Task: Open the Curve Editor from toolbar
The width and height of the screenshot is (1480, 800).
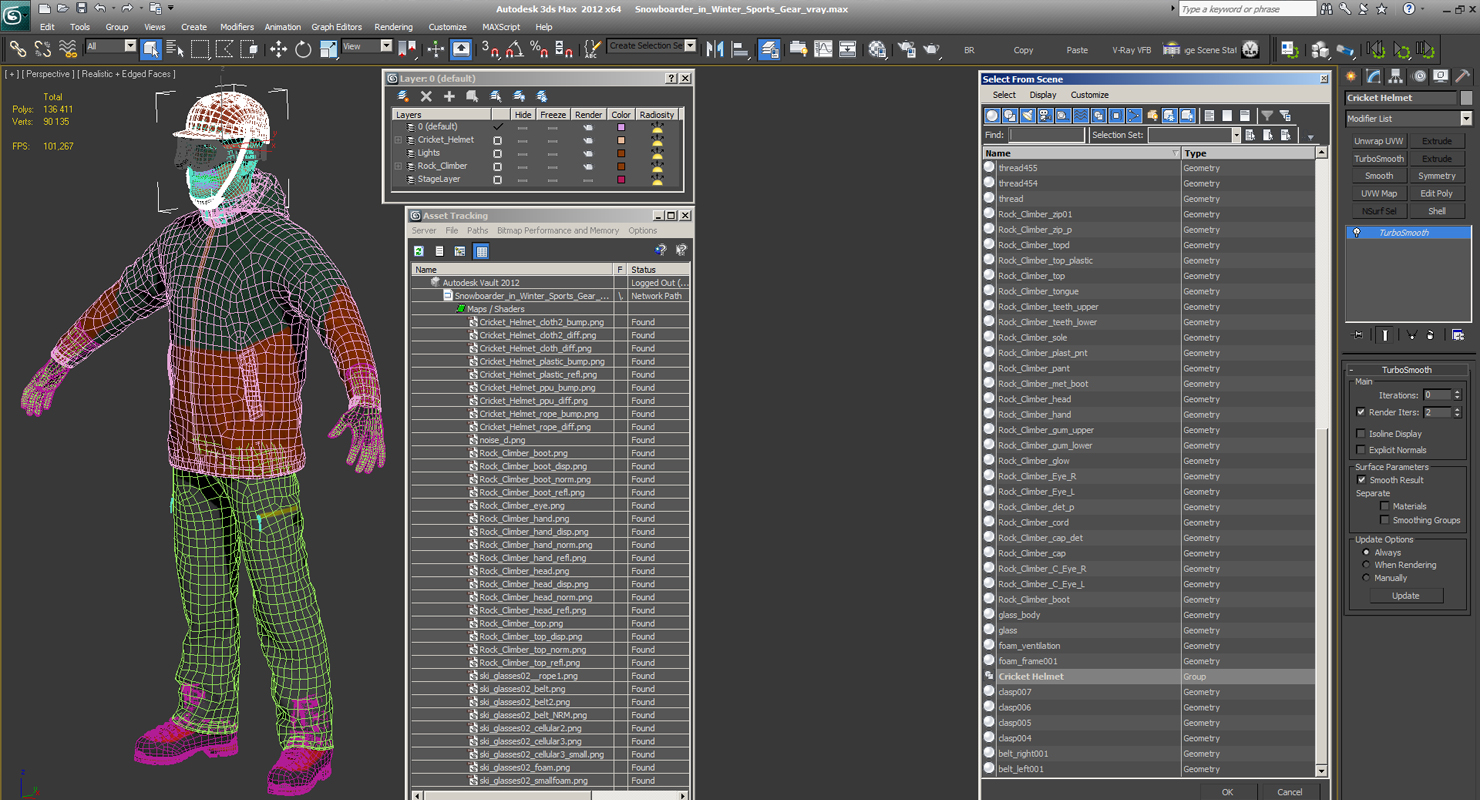Action: [x=823, y=49]
